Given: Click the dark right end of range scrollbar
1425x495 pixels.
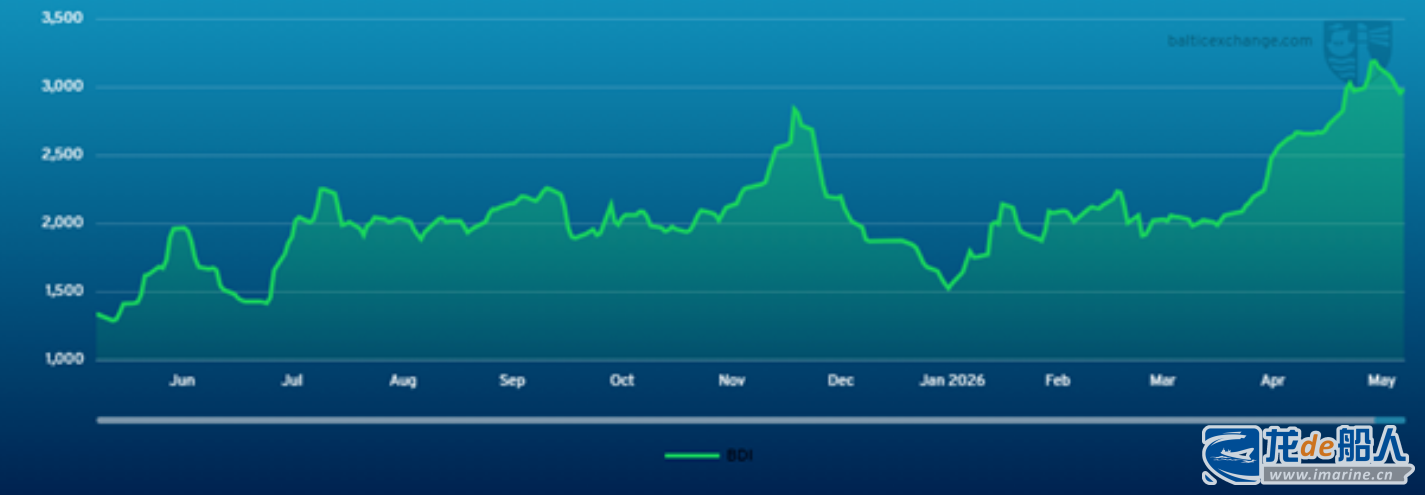Looking at the screenshot, I should (1390, 420).
